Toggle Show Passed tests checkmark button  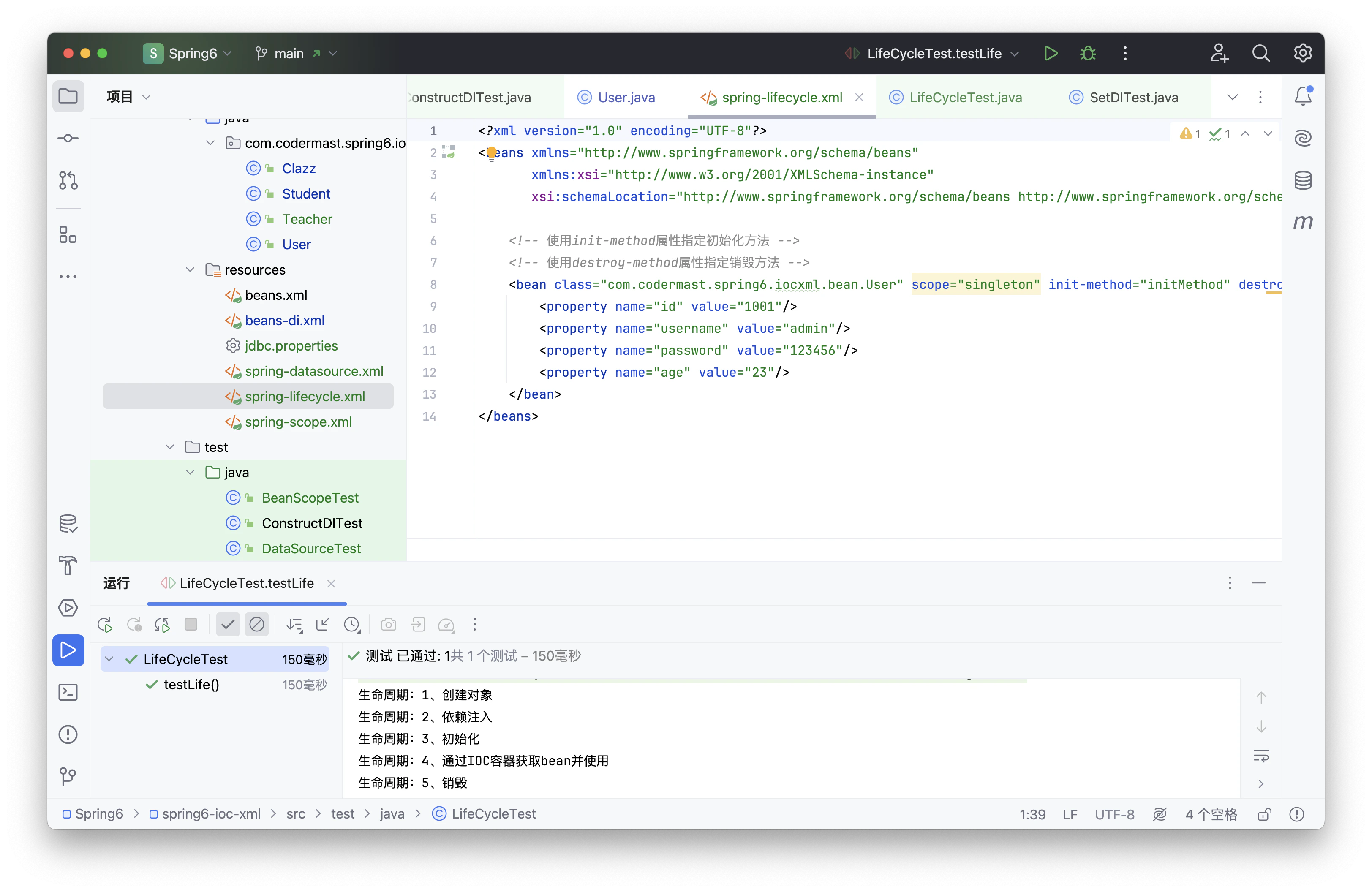pyautogui.click(x=228, y=625)
